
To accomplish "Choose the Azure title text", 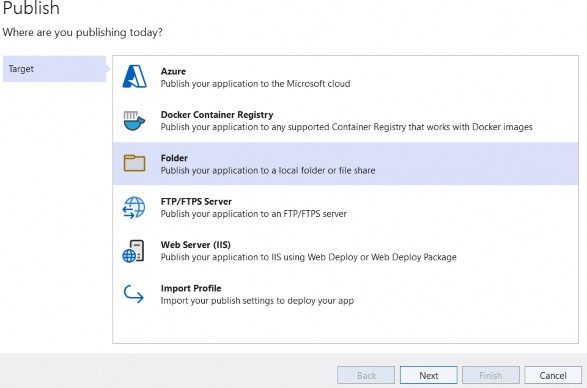I will 173,71.
